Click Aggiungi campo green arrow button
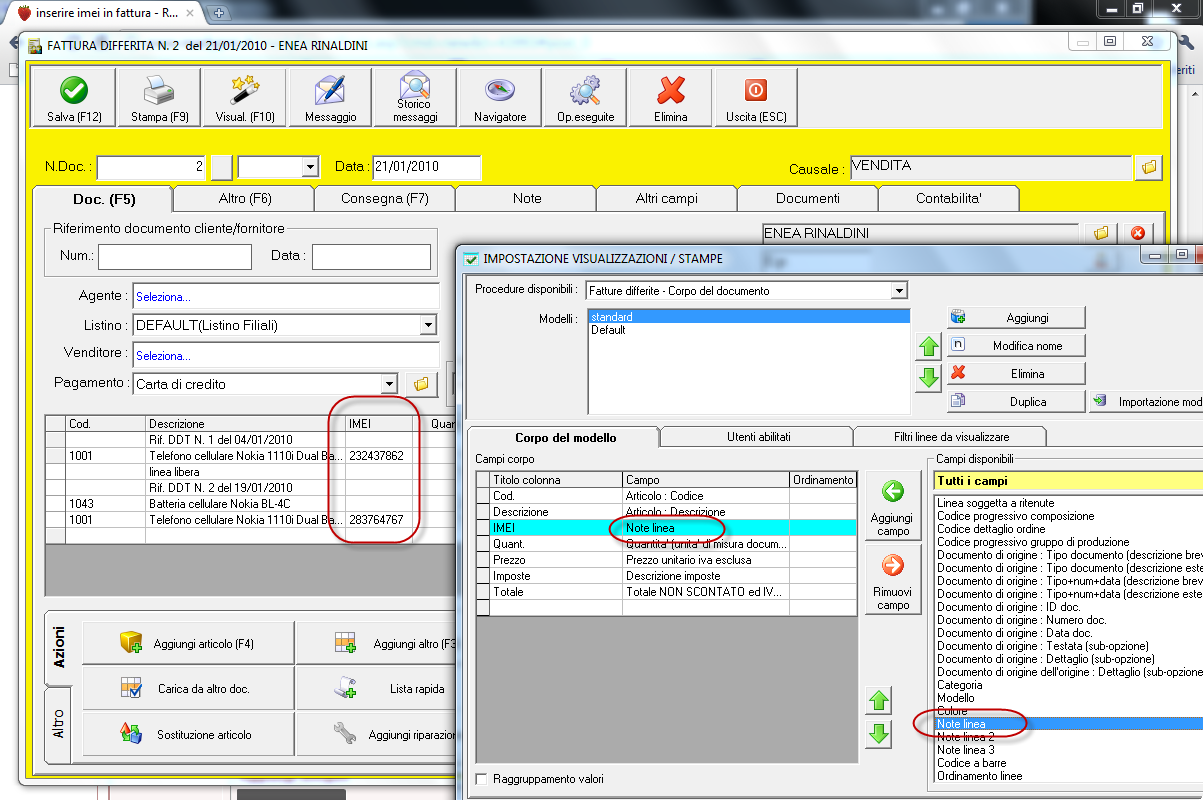Image resolution: width=1203 pixels, height=800 pixels. pyautogui.click(x=893, y=508)
